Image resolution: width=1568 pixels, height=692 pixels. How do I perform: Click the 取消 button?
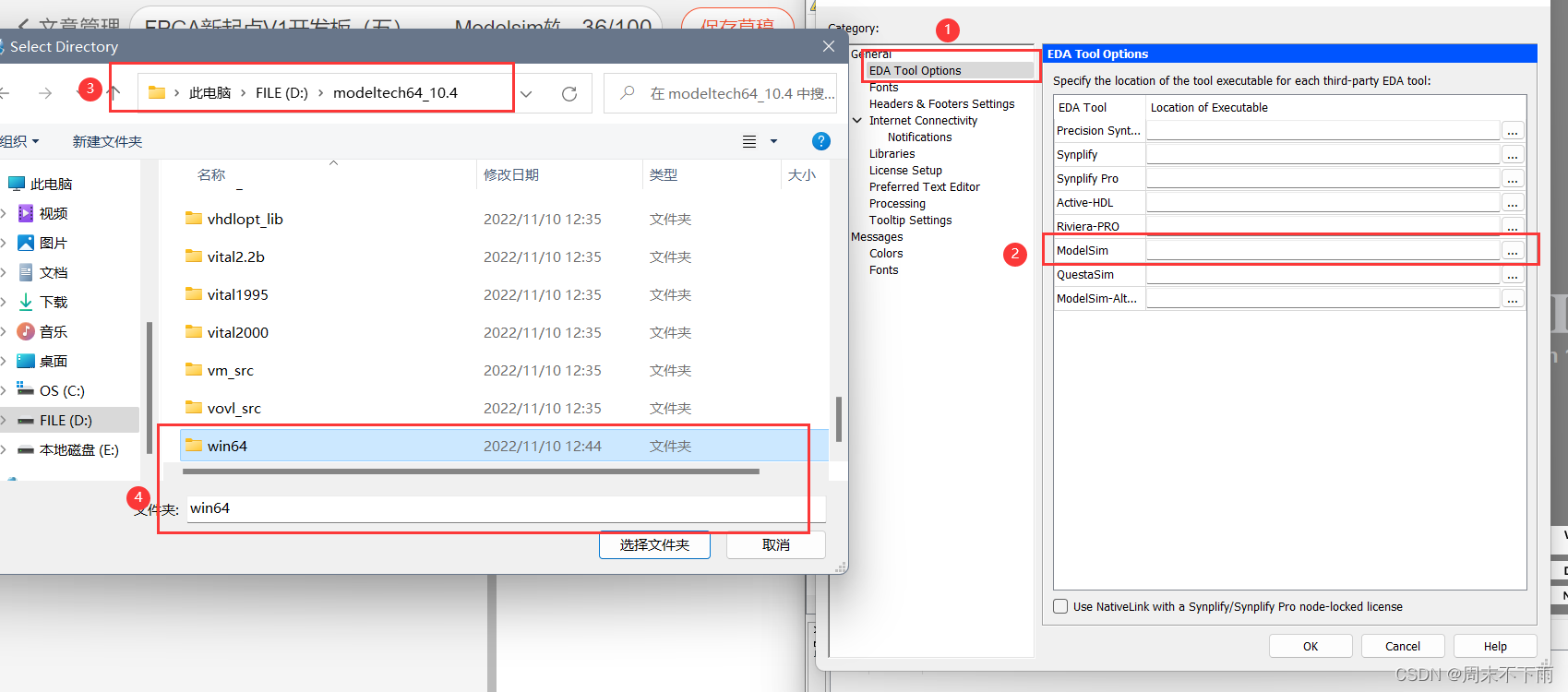776,544
